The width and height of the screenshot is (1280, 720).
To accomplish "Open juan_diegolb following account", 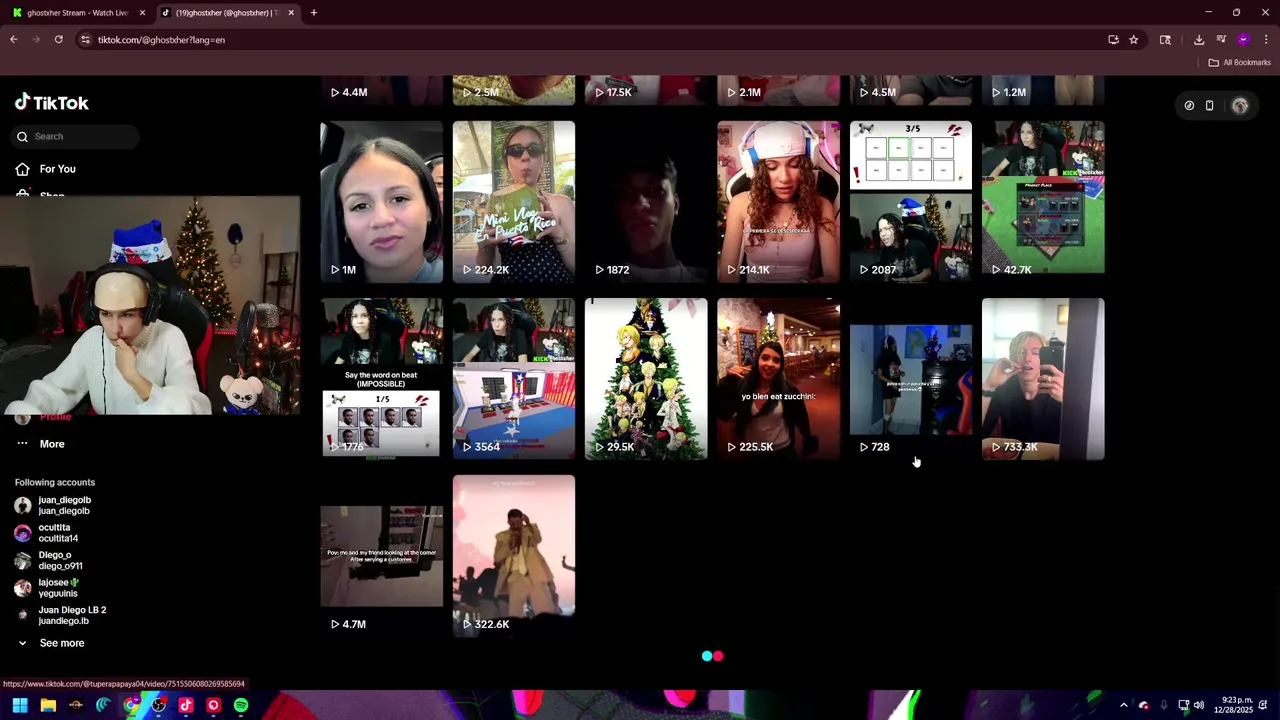I will (64, 505).
